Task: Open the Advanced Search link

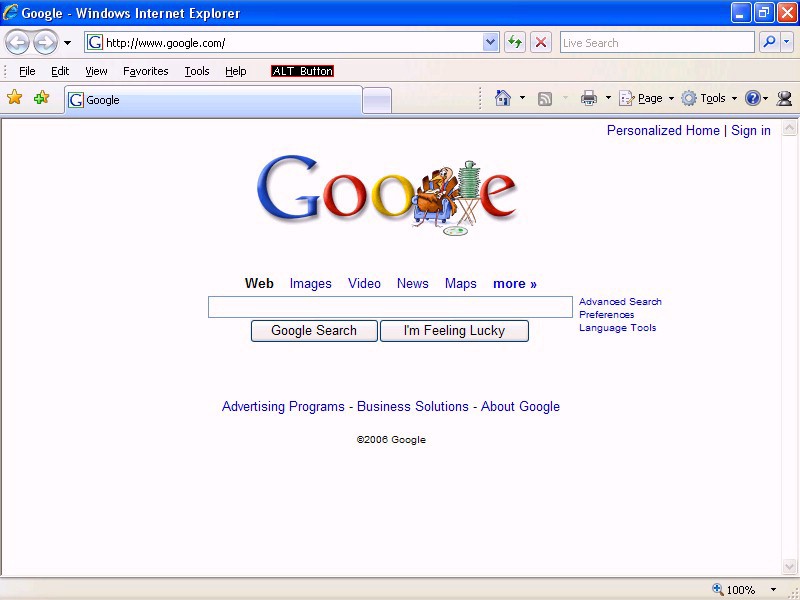Action: click(x=620, y=302)
